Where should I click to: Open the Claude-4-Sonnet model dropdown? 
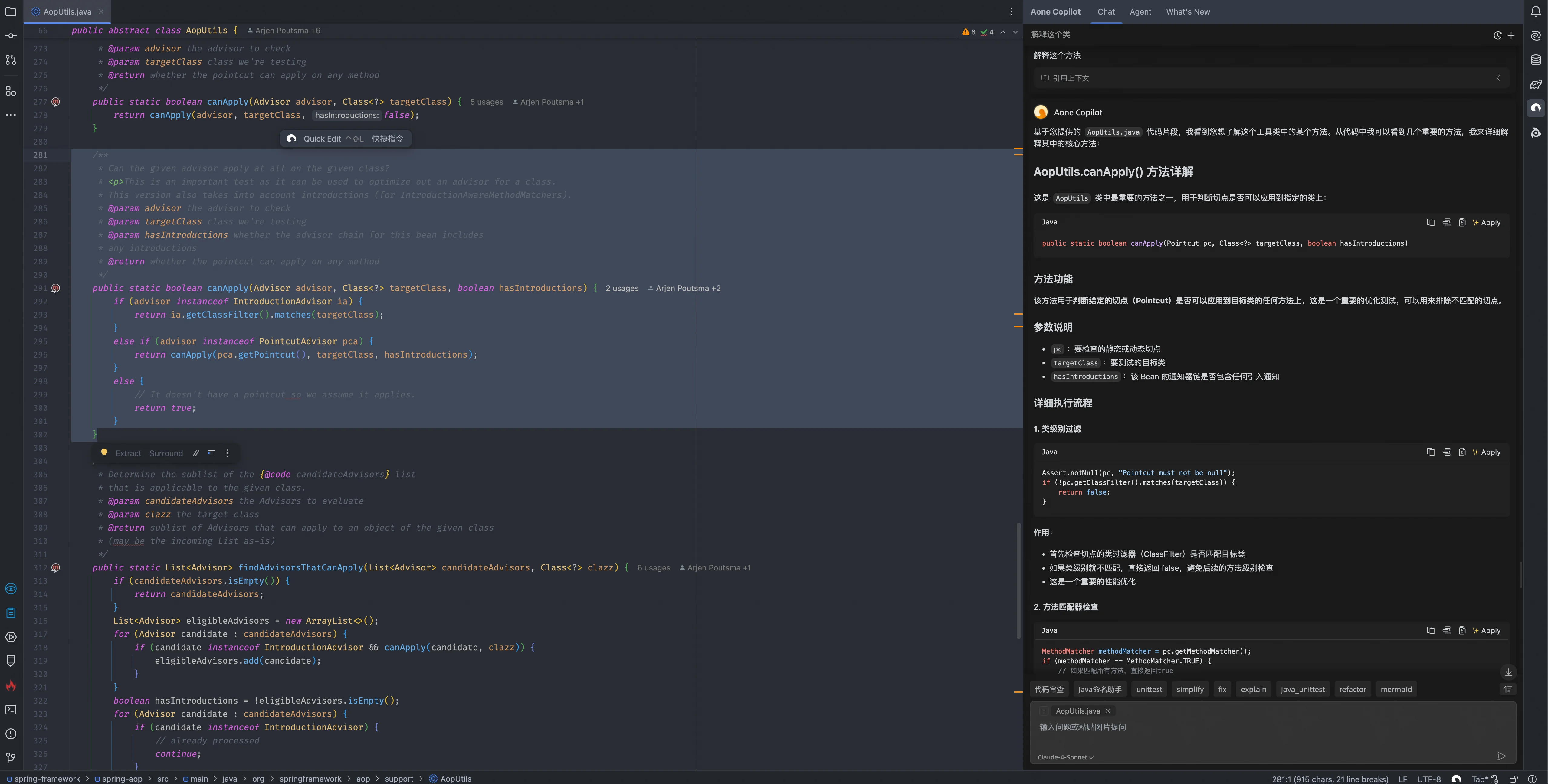(x=1065, y=757)
